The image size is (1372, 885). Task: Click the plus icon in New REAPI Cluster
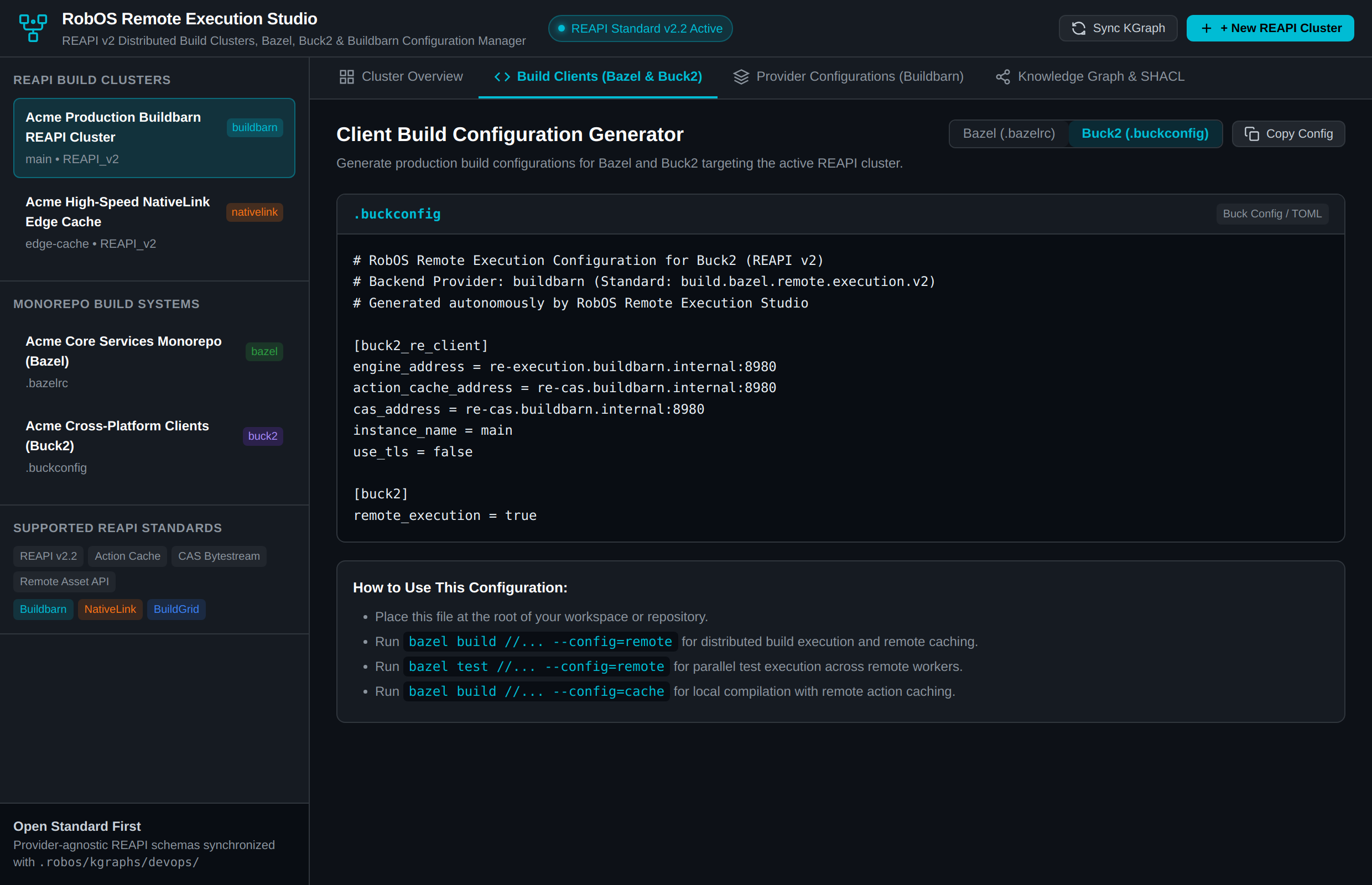coord(1207,28)
